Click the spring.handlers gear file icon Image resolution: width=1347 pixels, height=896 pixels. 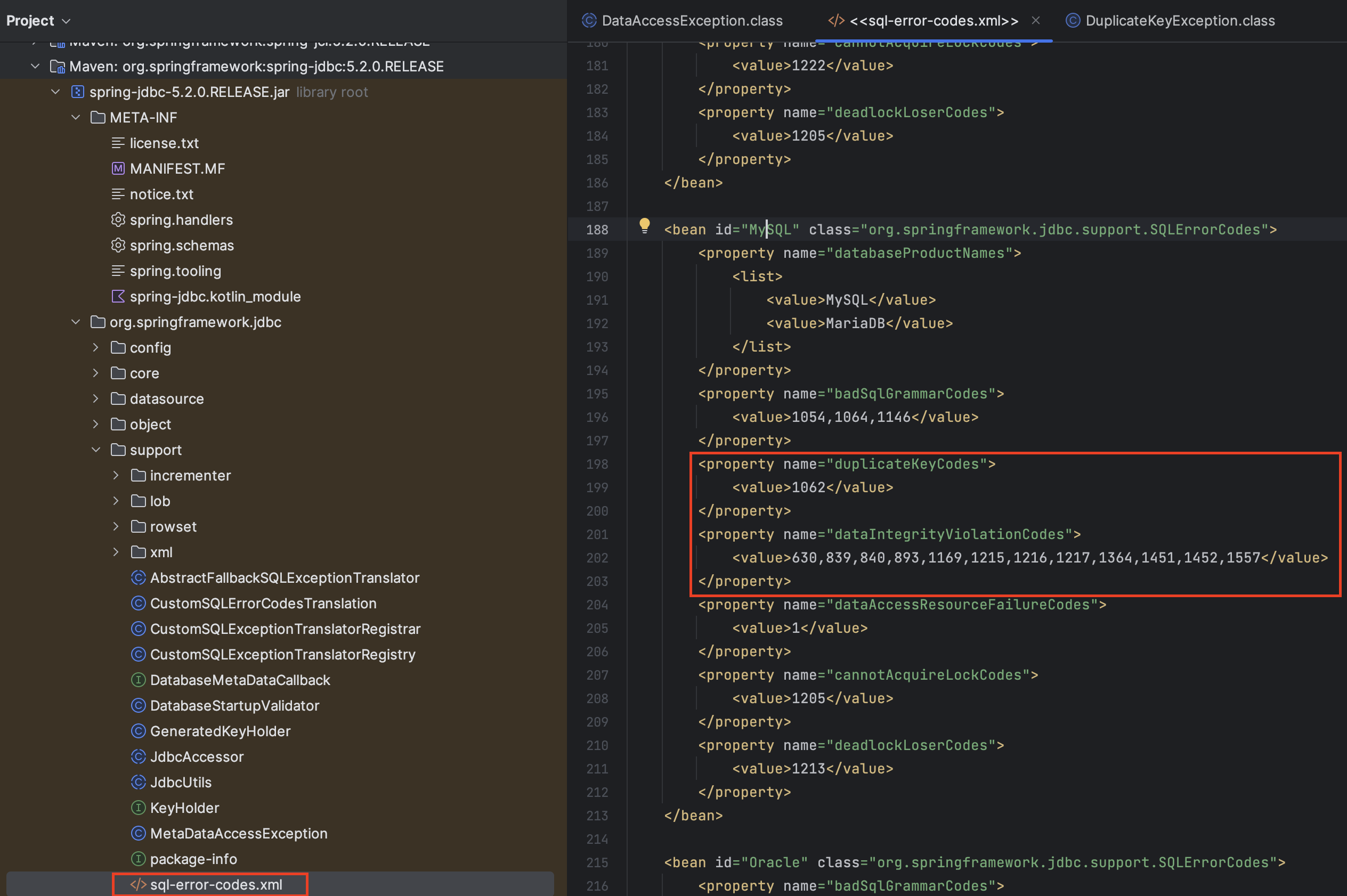pyautogui.click(x=118, y=219)
